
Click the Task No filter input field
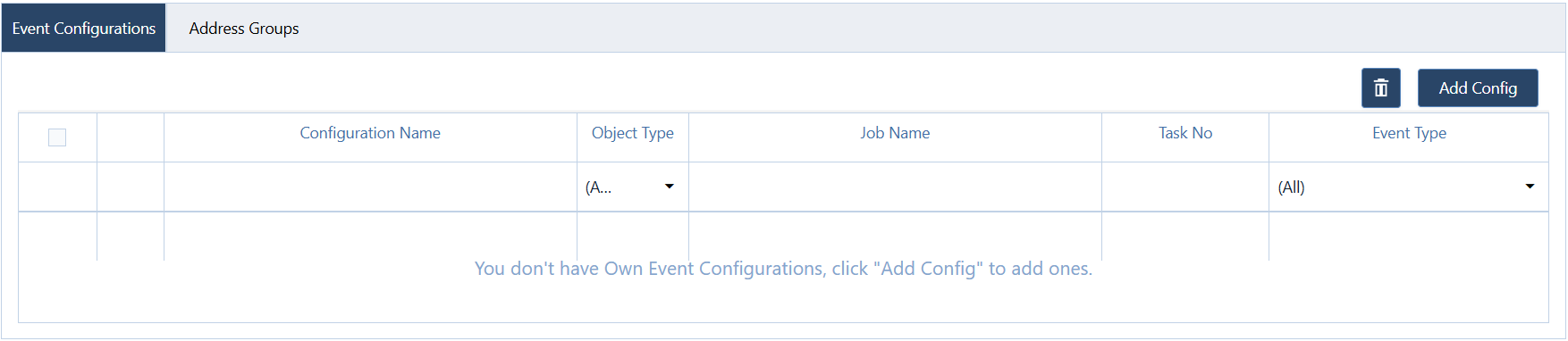pyautogui.click(x=1185, y=187)
